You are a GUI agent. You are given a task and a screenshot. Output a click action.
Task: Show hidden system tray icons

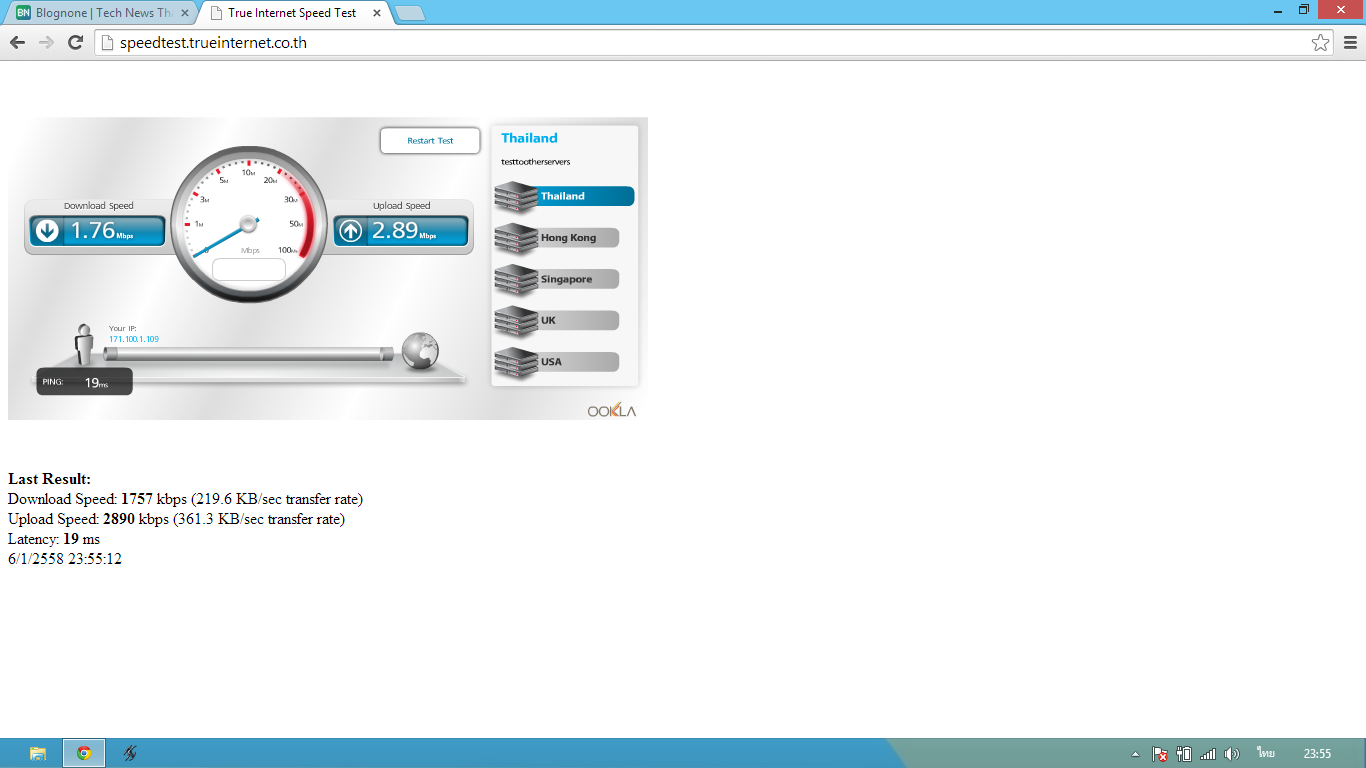click(1135, 754)
